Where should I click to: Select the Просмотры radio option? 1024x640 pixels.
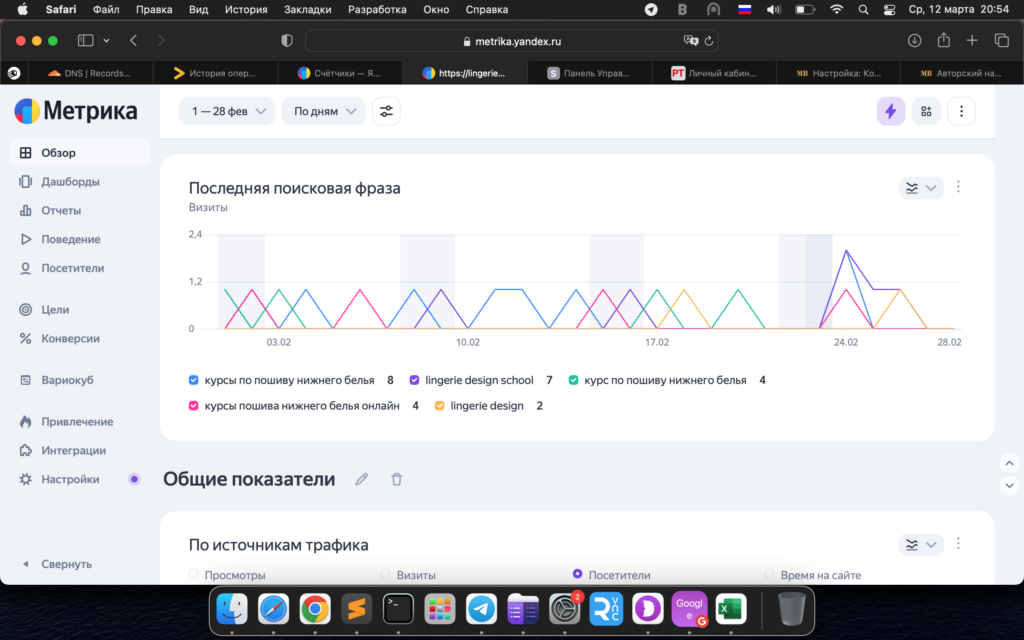pyautogui.click(x=193, y=574)
